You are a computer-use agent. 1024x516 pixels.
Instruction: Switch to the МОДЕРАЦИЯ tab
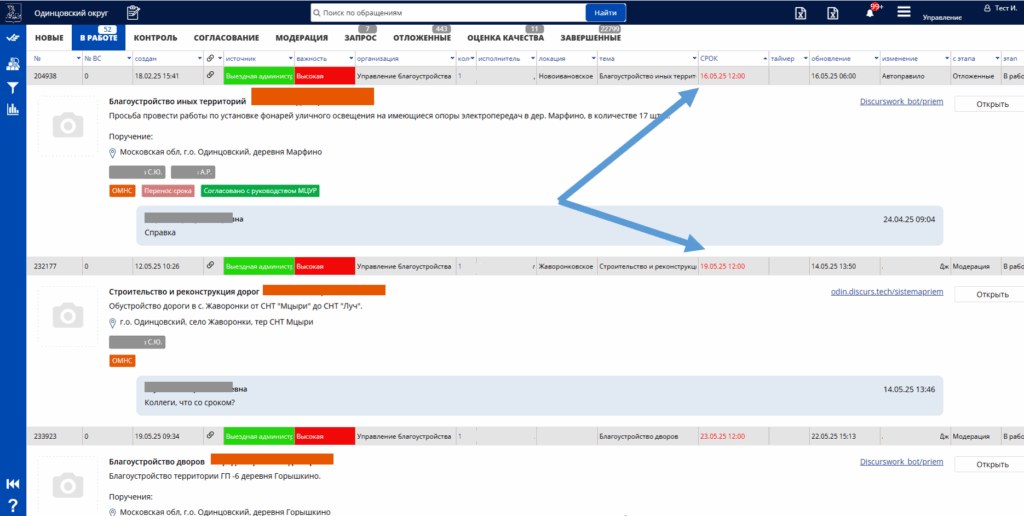(302, 38)
